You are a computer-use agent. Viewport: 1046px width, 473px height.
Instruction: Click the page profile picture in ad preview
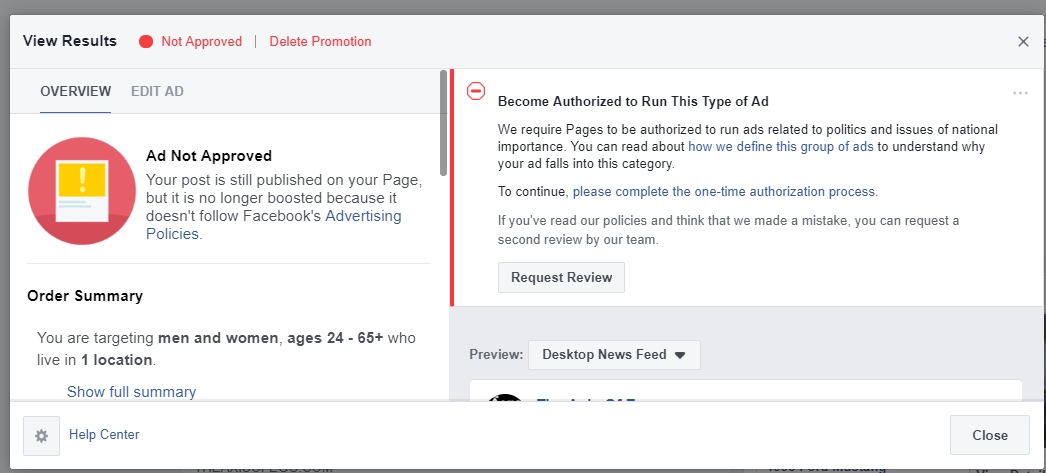click(x=505, y=398)
